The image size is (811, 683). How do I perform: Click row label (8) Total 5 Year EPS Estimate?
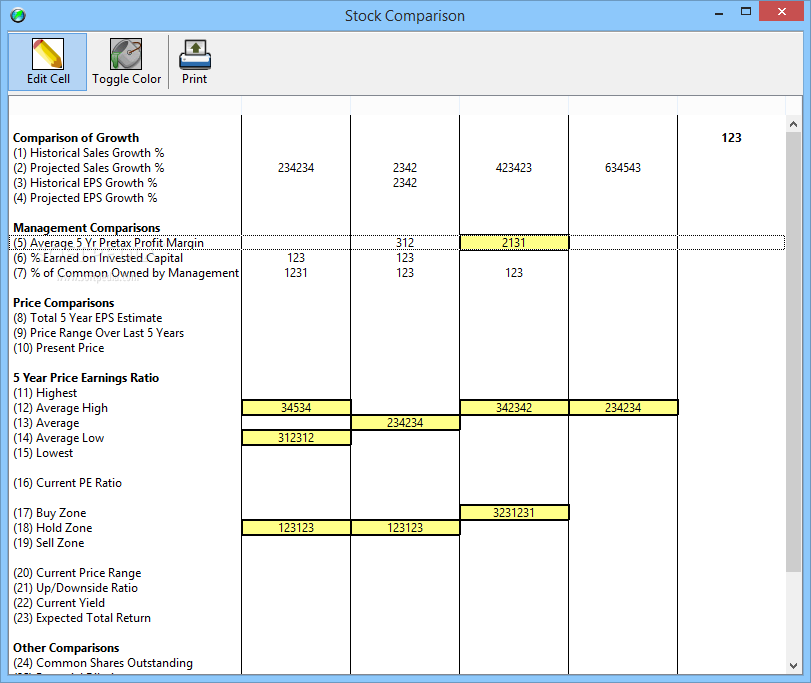(x=87, y=317)
